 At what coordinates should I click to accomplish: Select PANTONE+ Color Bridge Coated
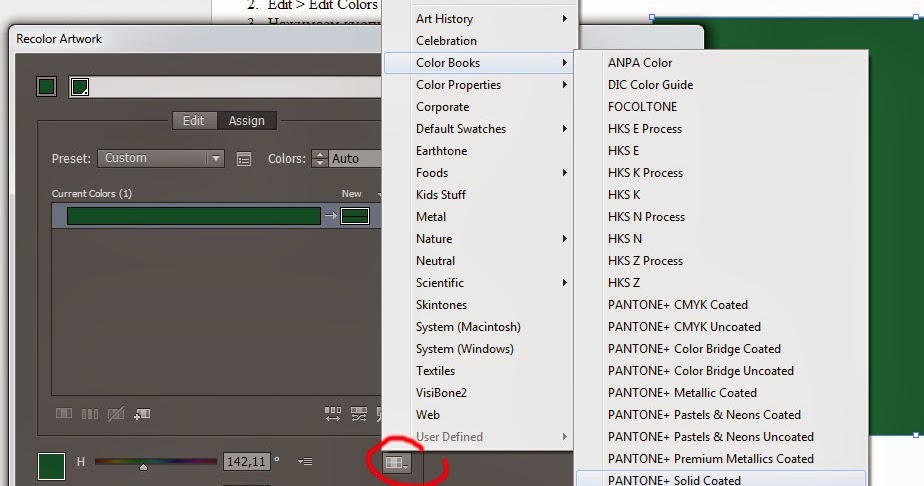tap(721, 349)
